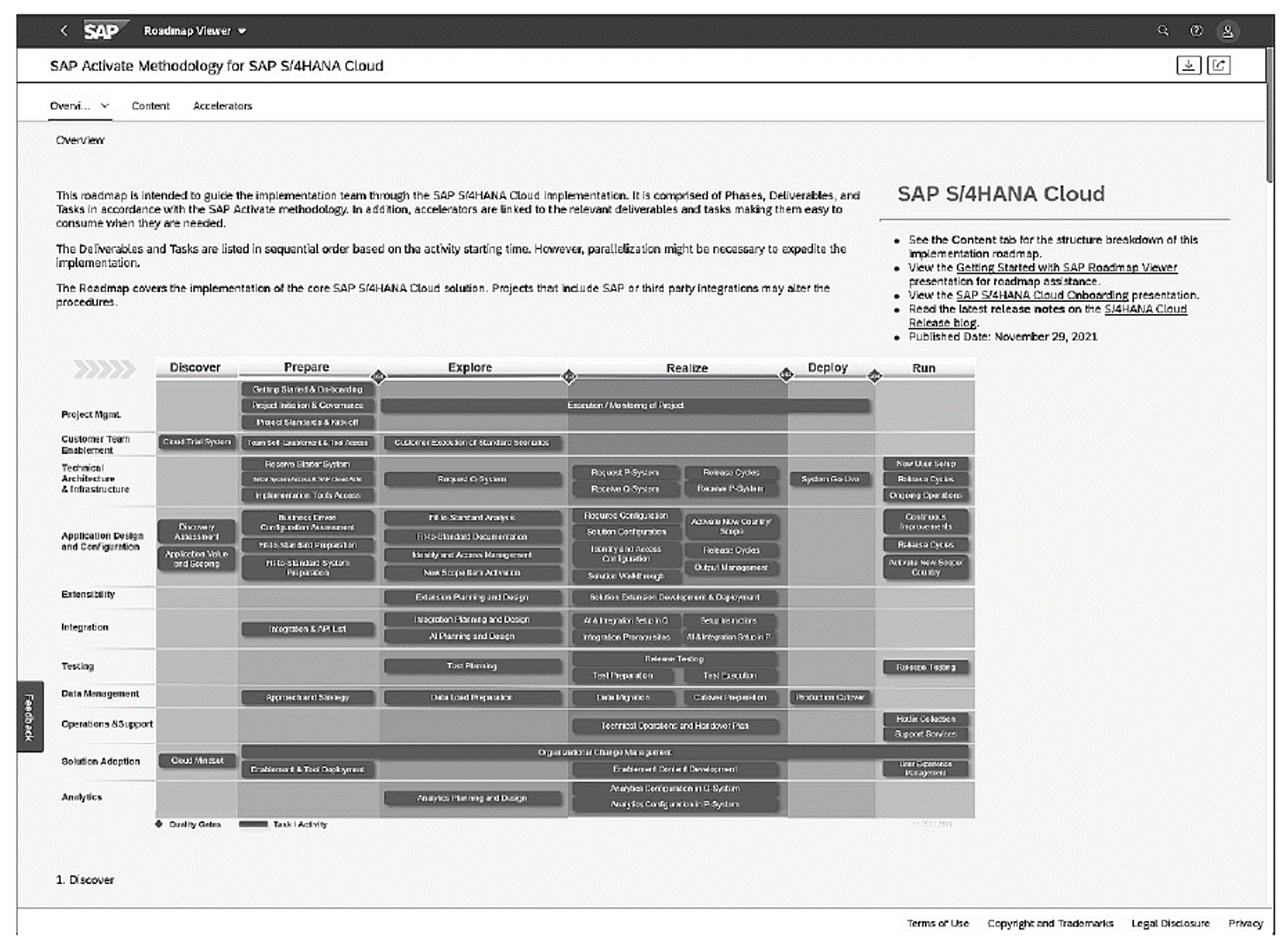Open the search icon in the top bar
1288x947 pixels.
pyautogui.click(x=1162, y=30)
